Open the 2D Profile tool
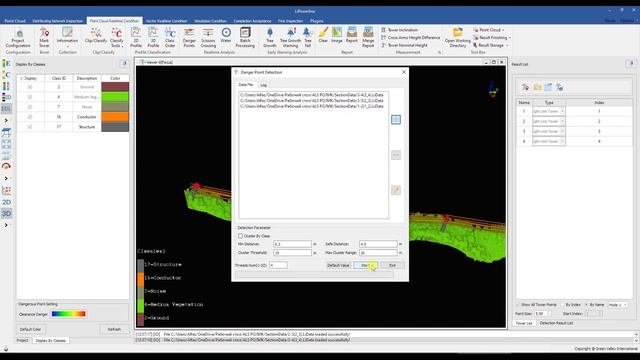 coord(136,38)
